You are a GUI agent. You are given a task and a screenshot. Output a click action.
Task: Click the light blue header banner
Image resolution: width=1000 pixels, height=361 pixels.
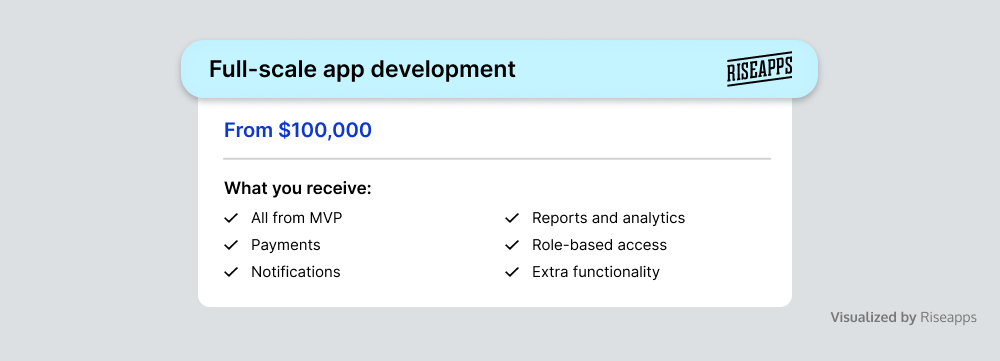[x=499, y=69]
